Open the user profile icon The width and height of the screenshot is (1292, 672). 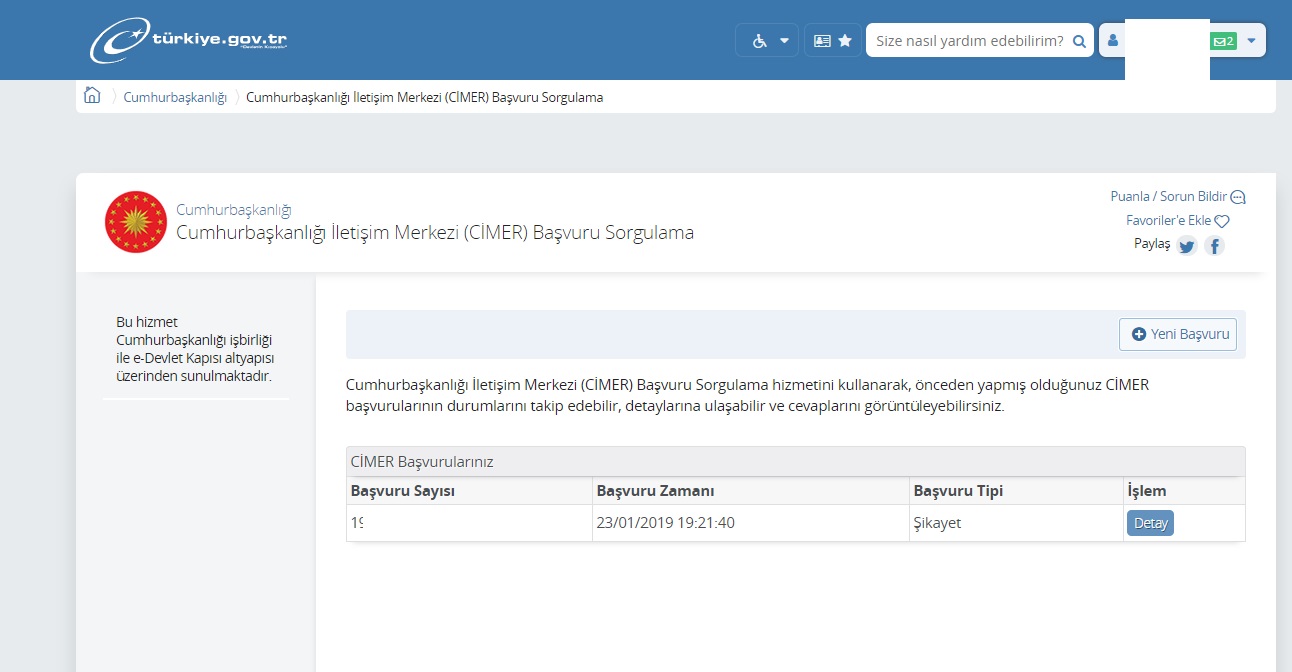click(1112, 41)
